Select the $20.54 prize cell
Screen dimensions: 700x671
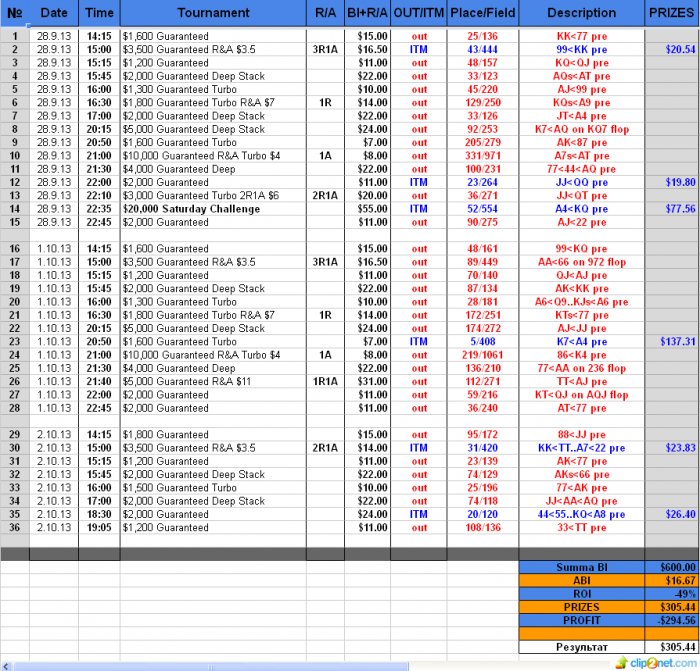point(672,50)
